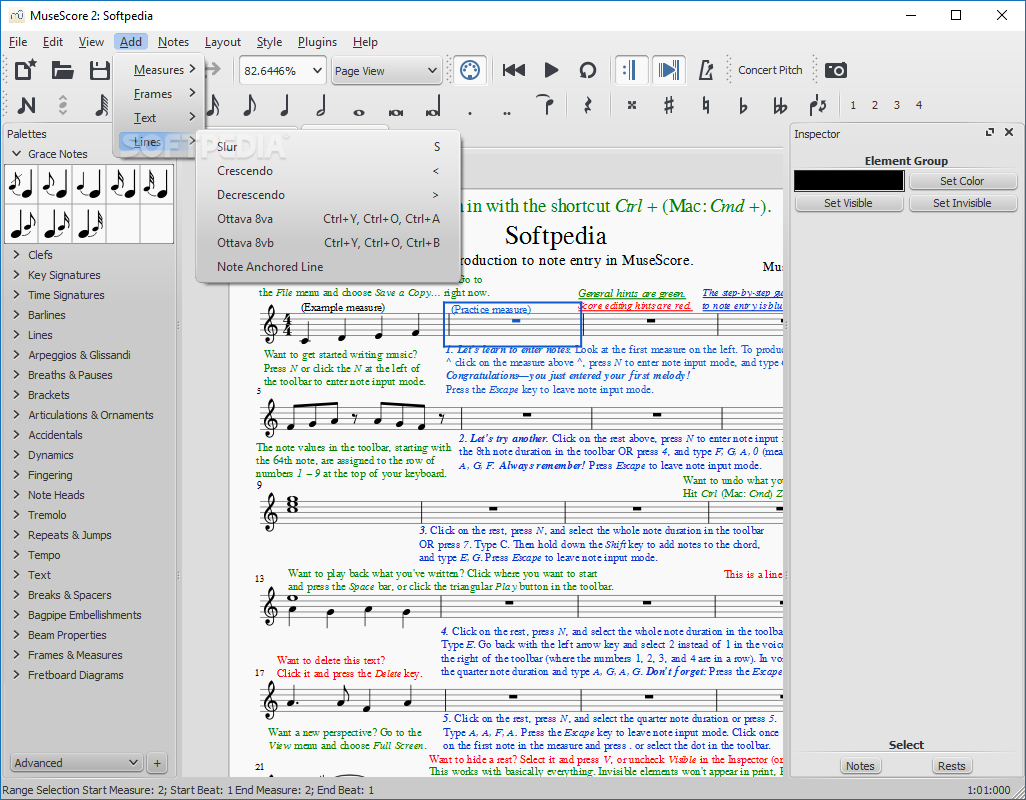Insert a rest from toolbar

click(x=587, y=105)
